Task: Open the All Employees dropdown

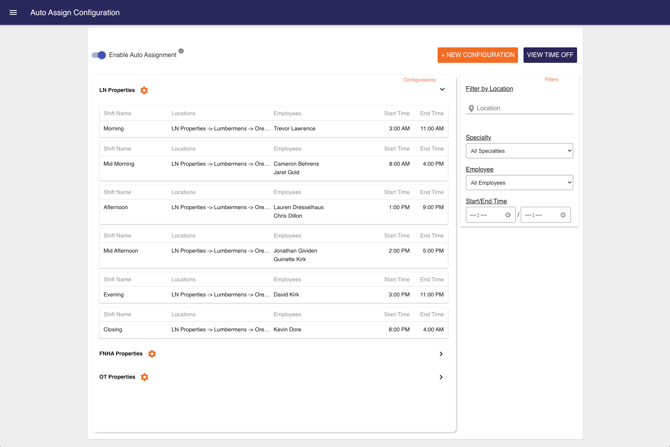Action: pyautogui.click(x=519, y=183)
